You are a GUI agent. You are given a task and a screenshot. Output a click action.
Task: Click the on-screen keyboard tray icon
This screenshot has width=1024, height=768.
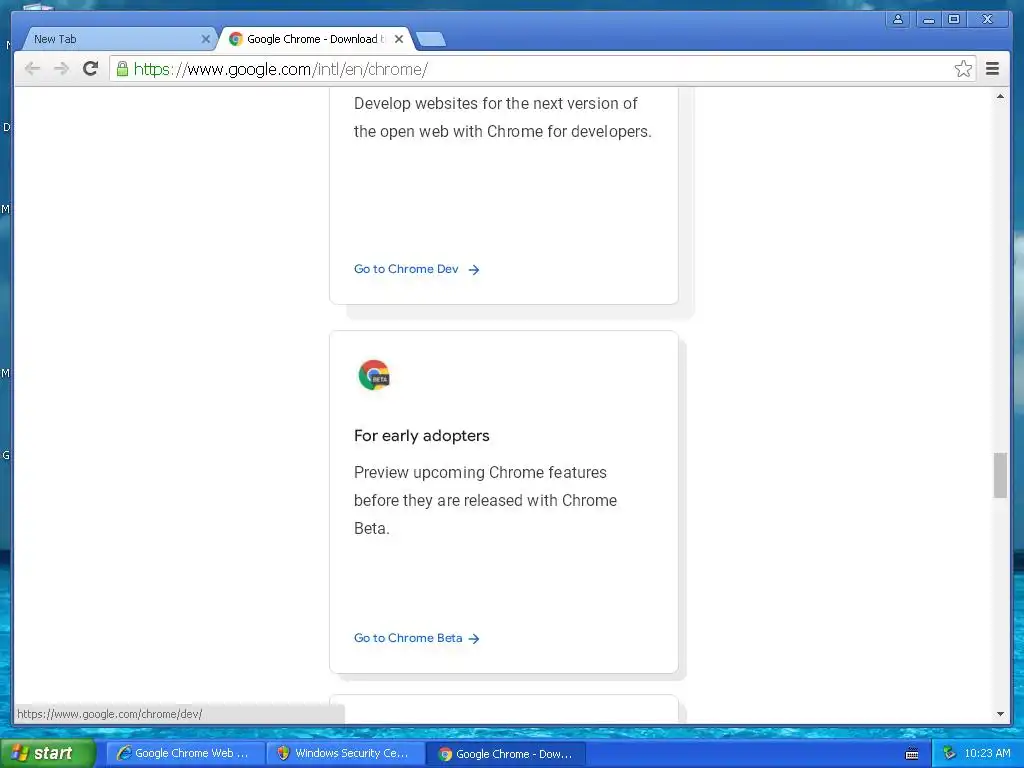pos(912,754)
